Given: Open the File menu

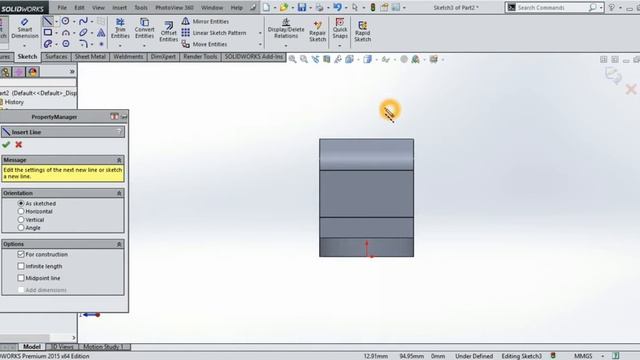Looking at the screenshot, I should (x=62, y=7).
